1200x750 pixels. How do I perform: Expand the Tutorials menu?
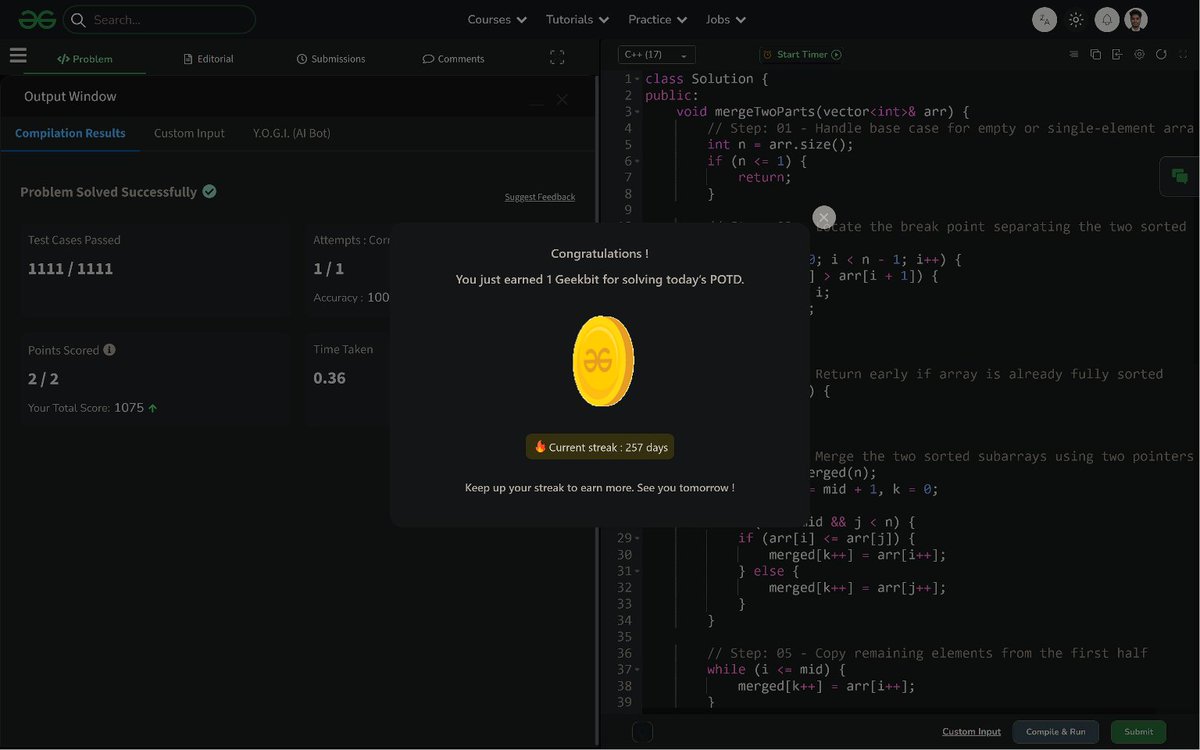577,19
